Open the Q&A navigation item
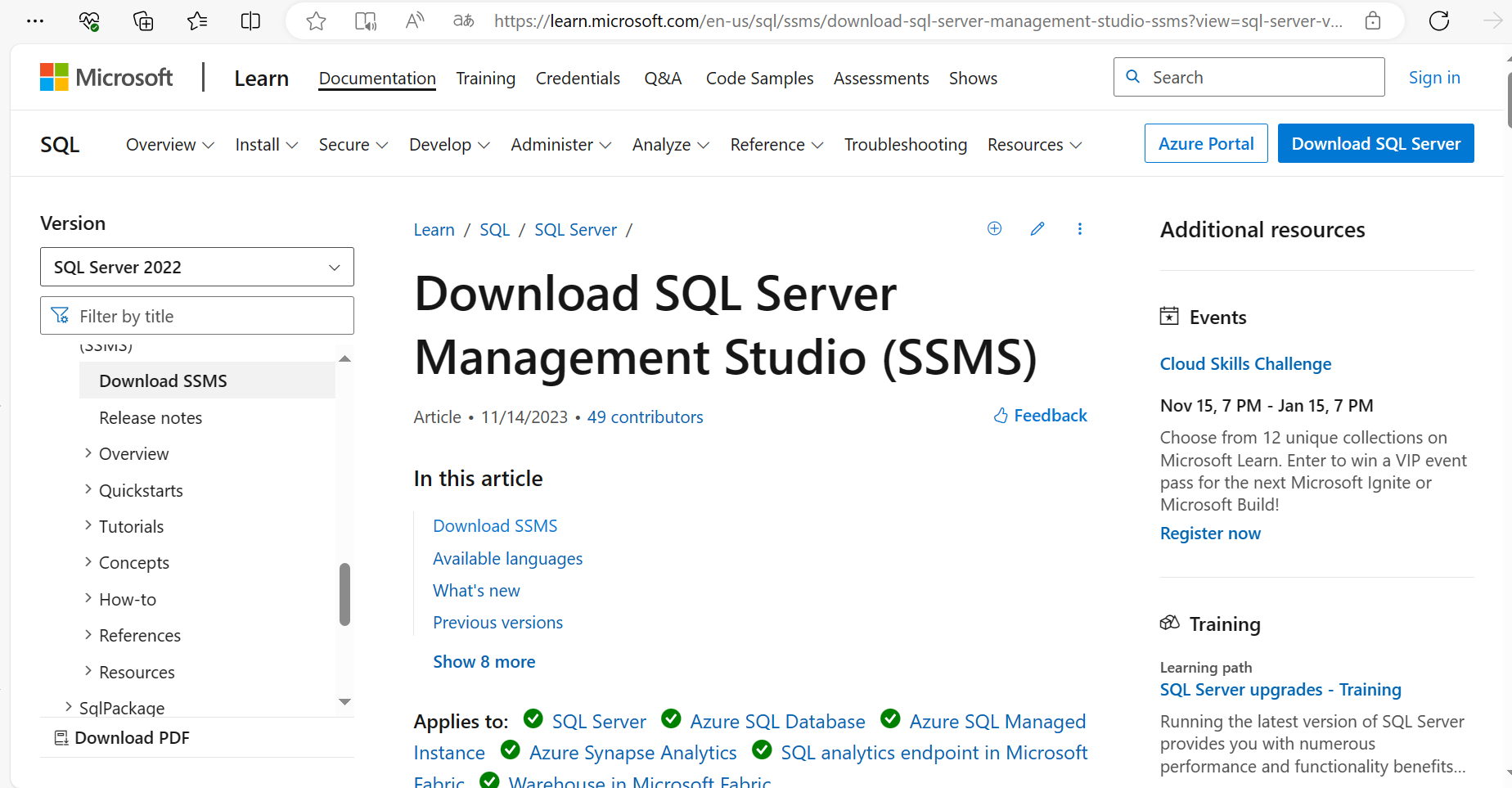Screen dimensions: 1512x788 [663, 78]
